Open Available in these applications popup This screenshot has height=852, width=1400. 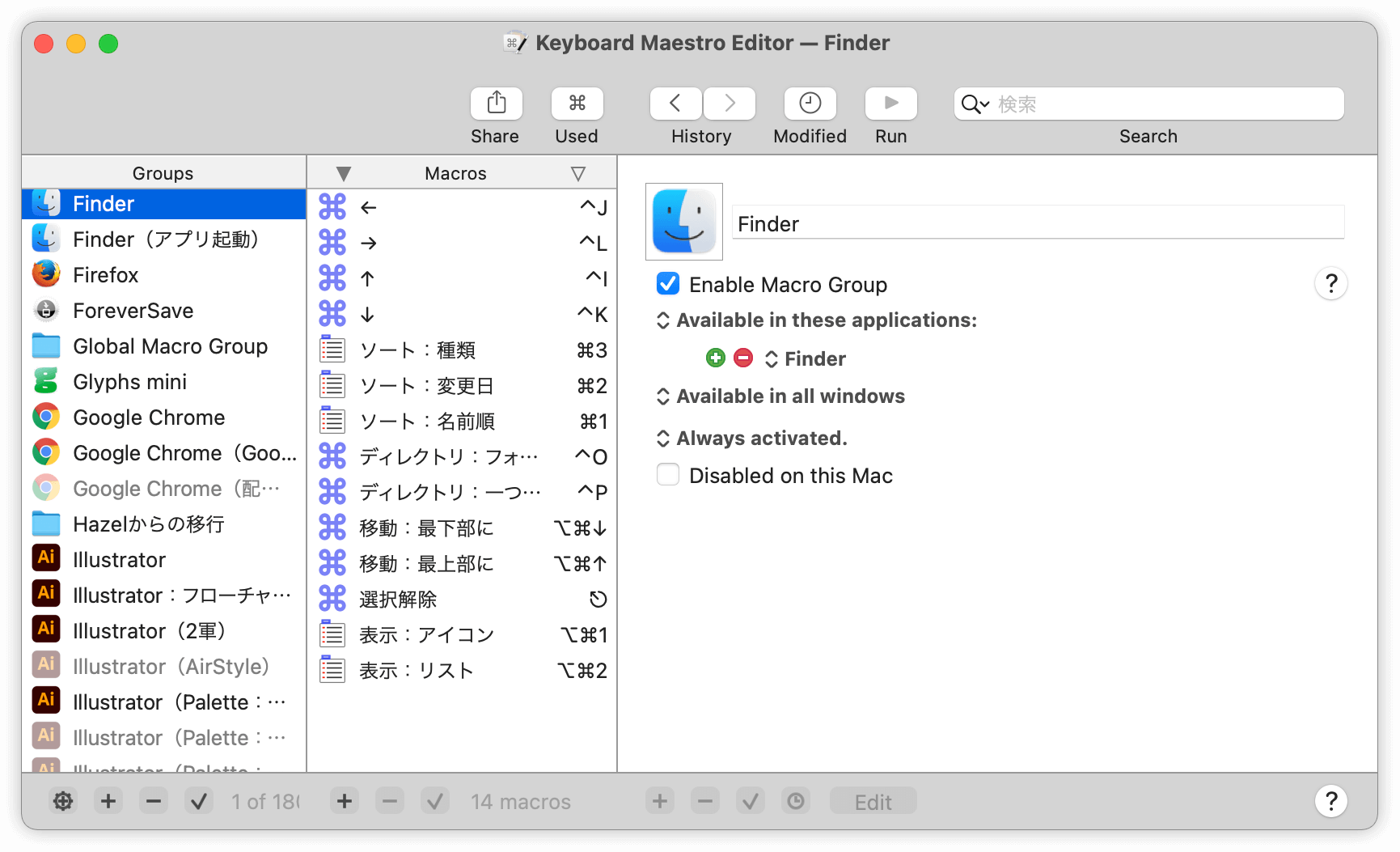point(817,320)
